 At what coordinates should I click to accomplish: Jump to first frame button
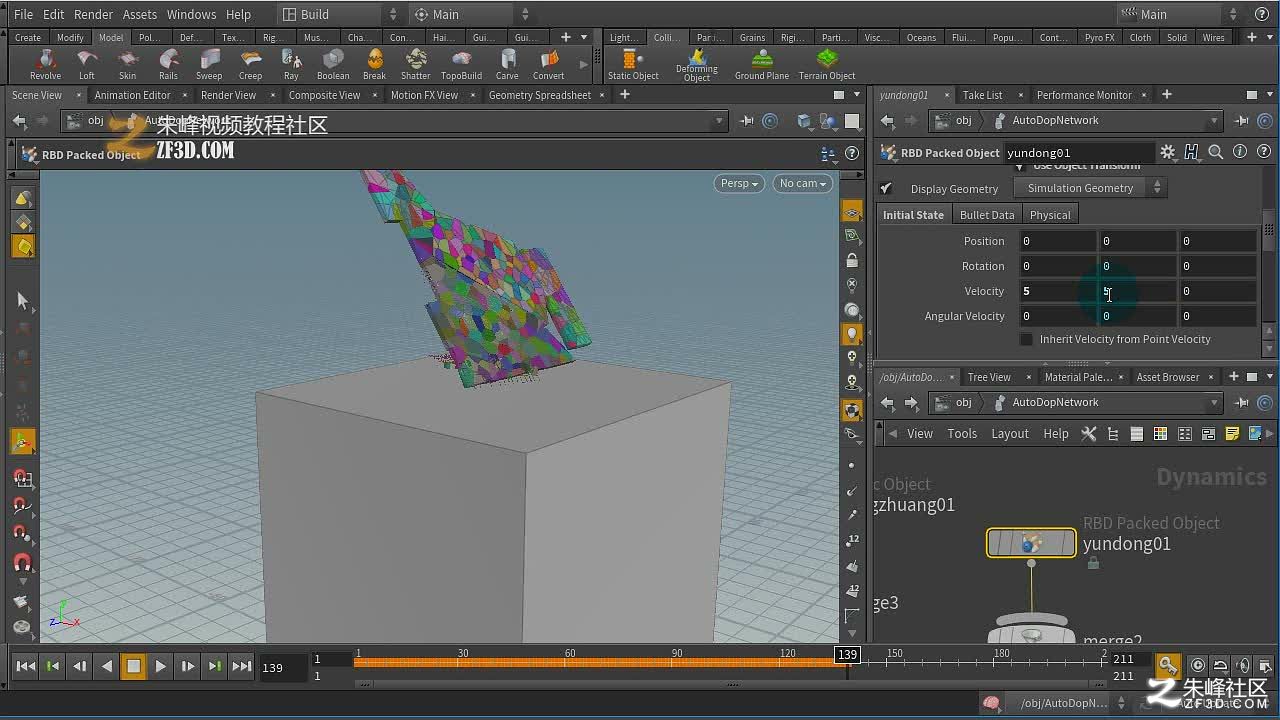[26, 666]
